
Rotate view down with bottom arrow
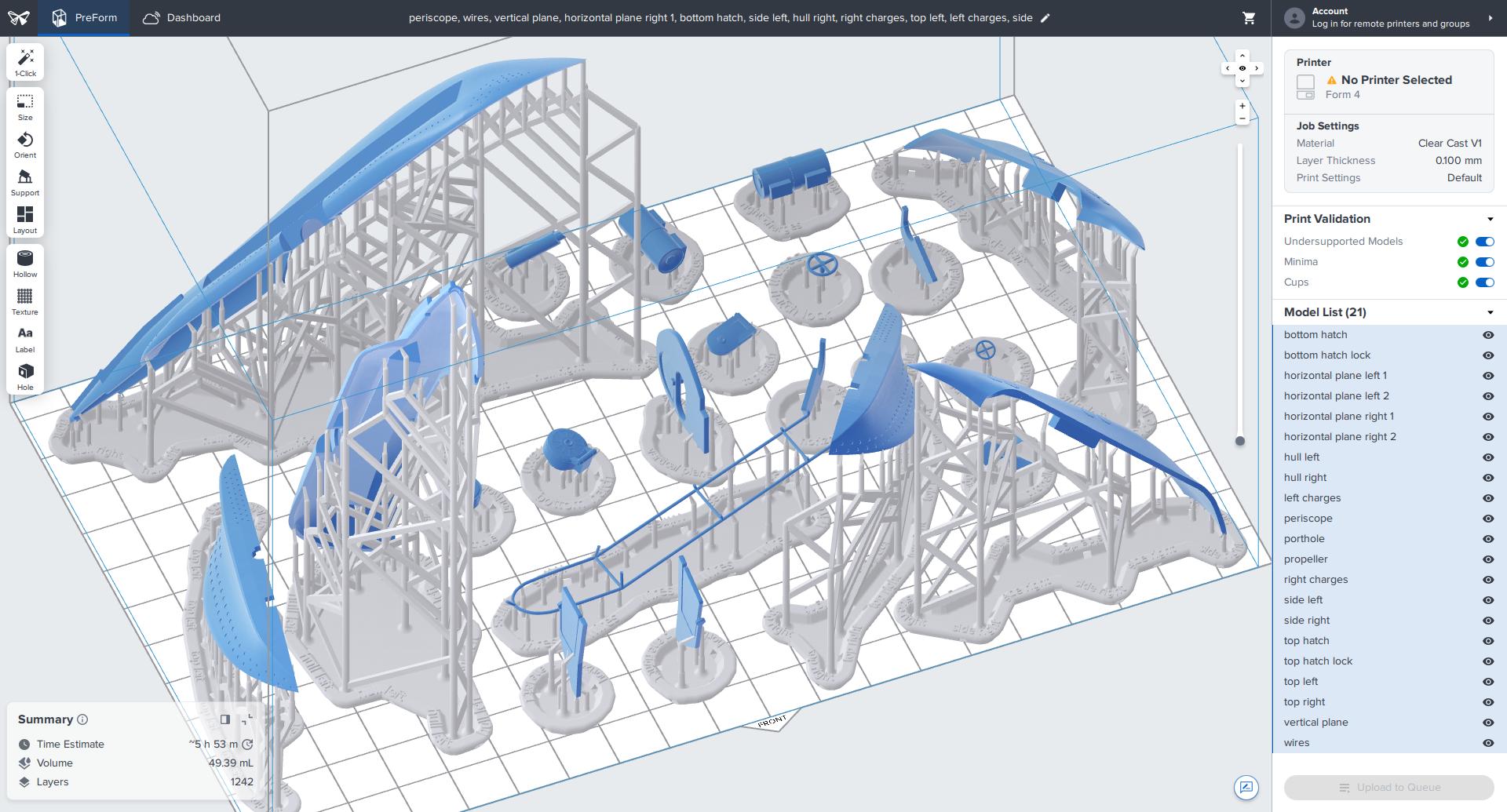[1242, 82]
